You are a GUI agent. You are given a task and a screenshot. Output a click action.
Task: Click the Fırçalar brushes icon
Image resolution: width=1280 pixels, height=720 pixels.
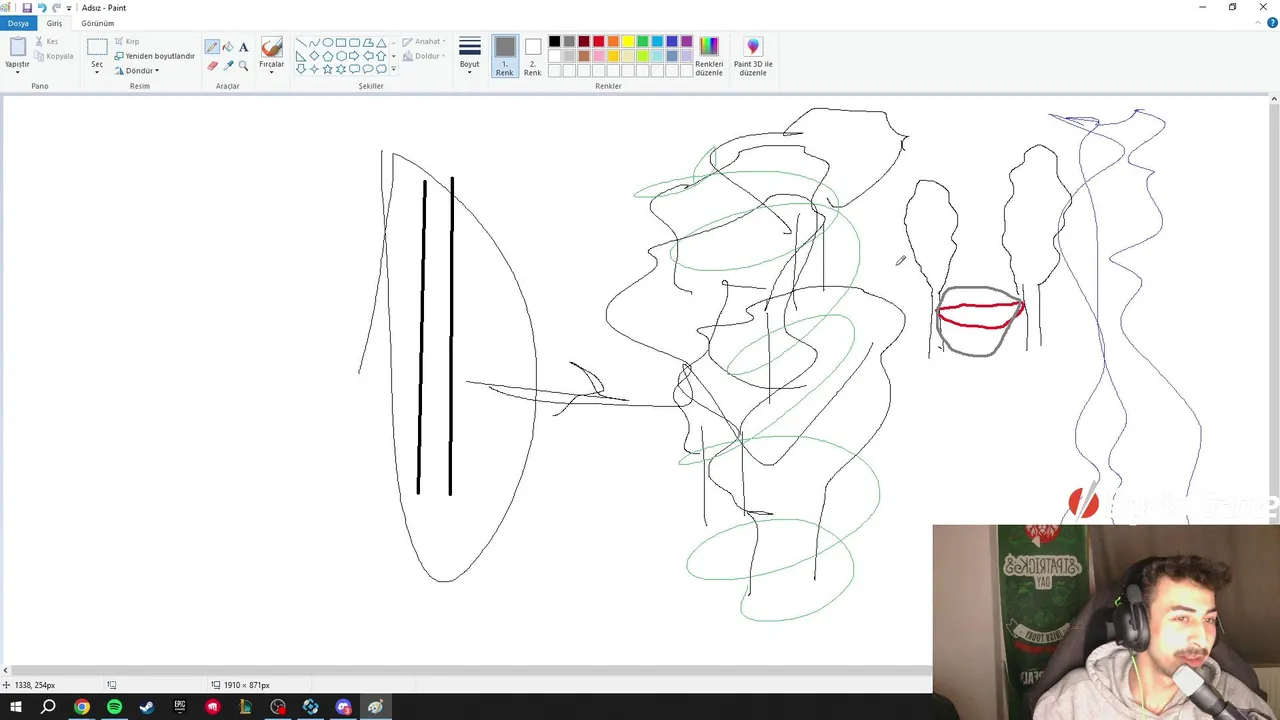[x=272, y=47]
